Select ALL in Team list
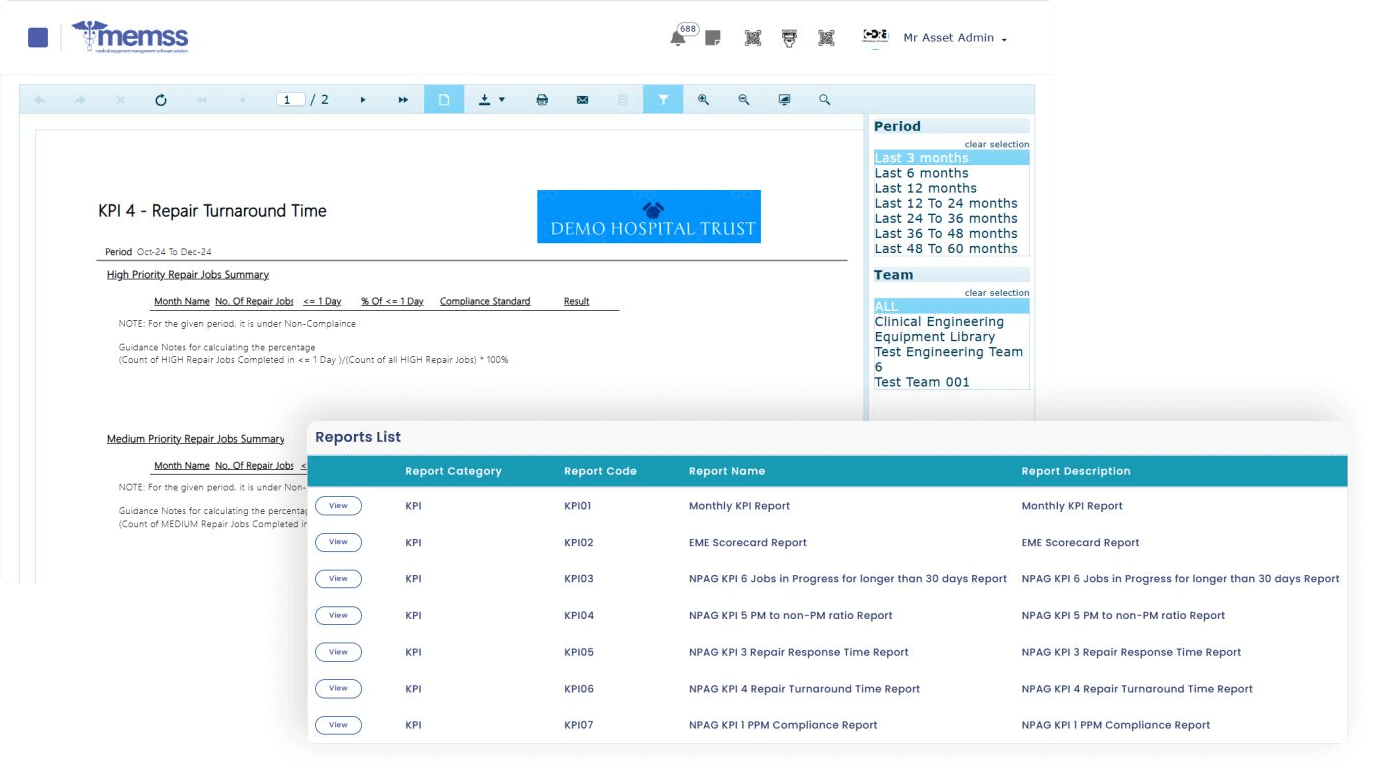1378x774 pixels. point(951,306)
